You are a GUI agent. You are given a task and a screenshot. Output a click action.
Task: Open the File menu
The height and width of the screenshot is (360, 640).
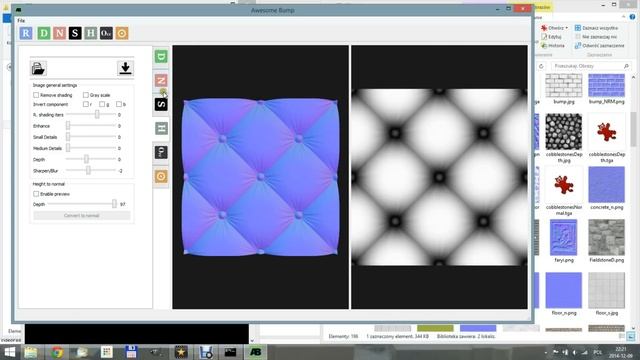[21, 20]
